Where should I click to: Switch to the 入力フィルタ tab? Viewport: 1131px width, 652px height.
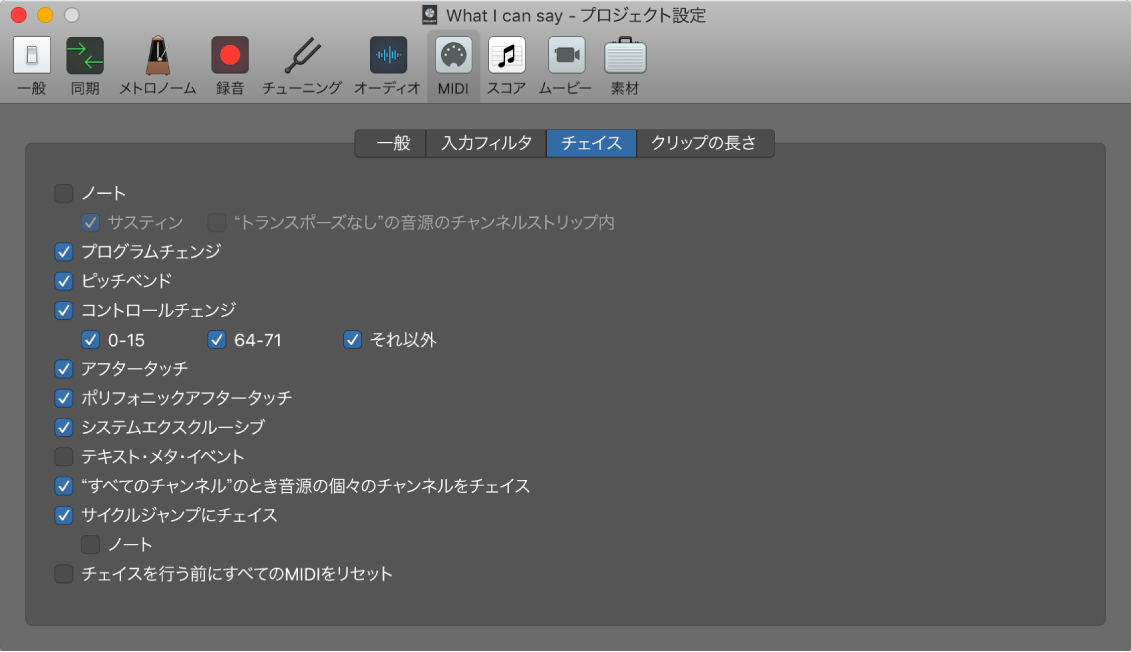tap(486, 143)
